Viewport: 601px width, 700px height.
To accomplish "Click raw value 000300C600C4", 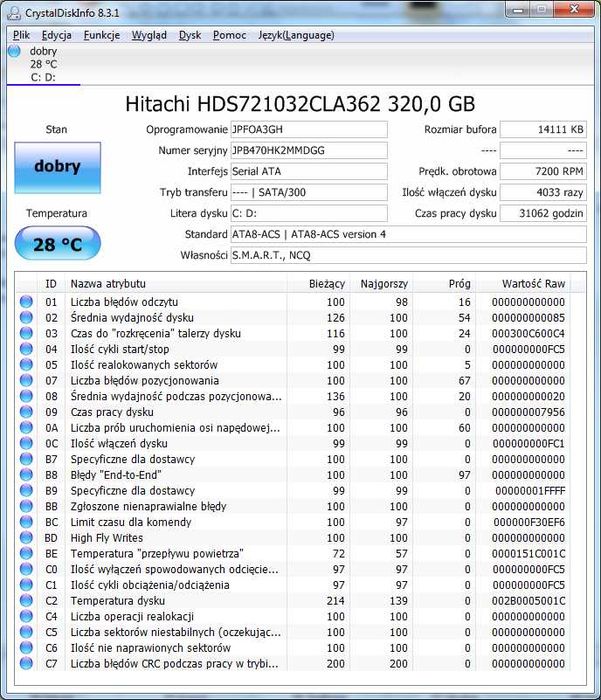I will click(x=528, y=333).
